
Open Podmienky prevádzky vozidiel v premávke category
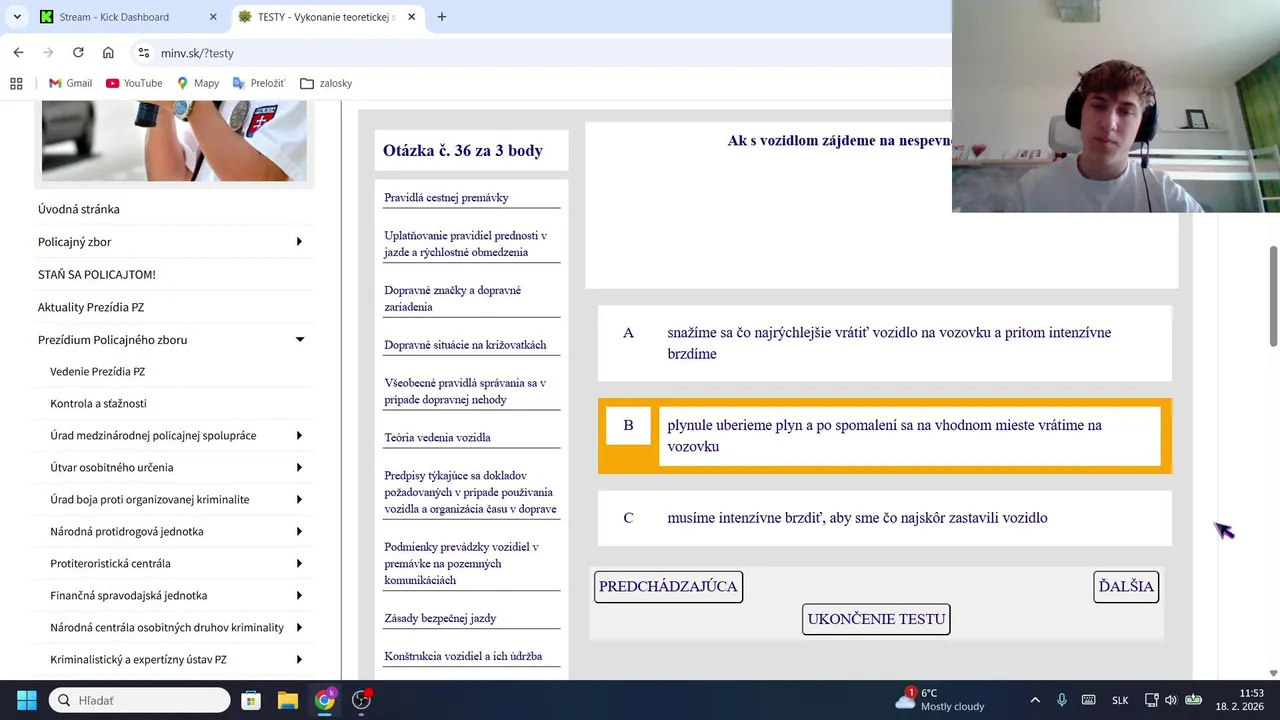pos(462,563)
